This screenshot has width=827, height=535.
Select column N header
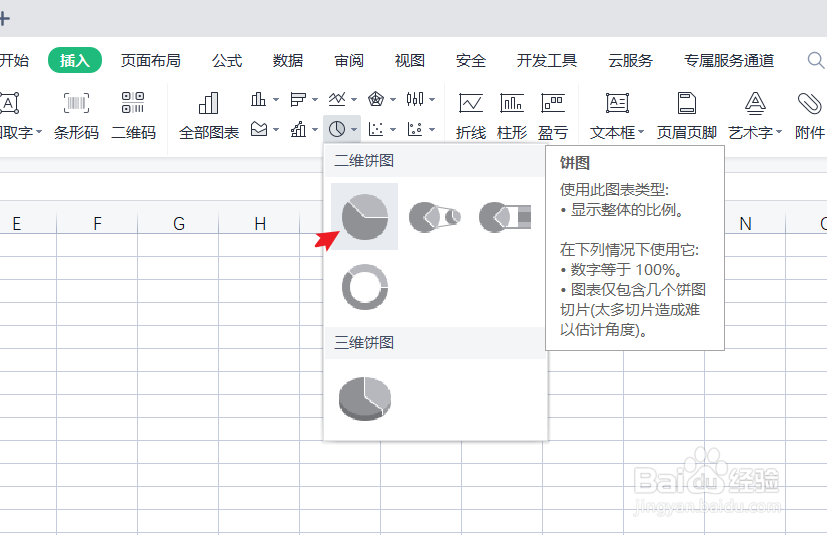pyautogui.click(x=745, y=223)
